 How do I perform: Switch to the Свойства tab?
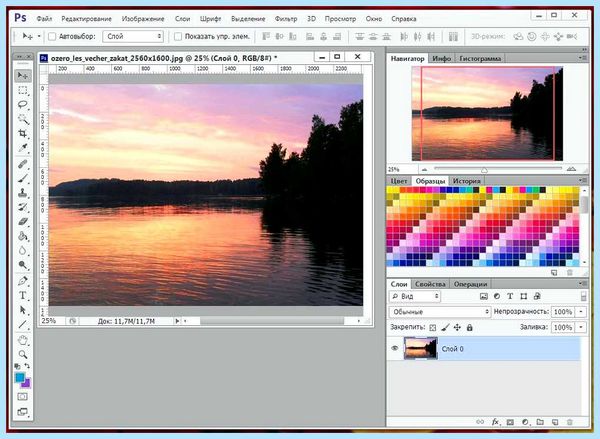coord(430,284)
